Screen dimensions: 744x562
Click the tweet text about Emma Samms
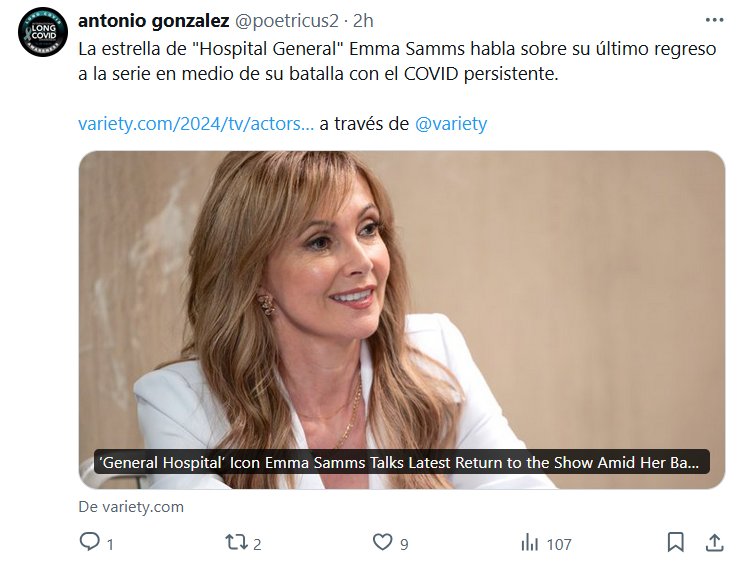(x=397, y=62)
